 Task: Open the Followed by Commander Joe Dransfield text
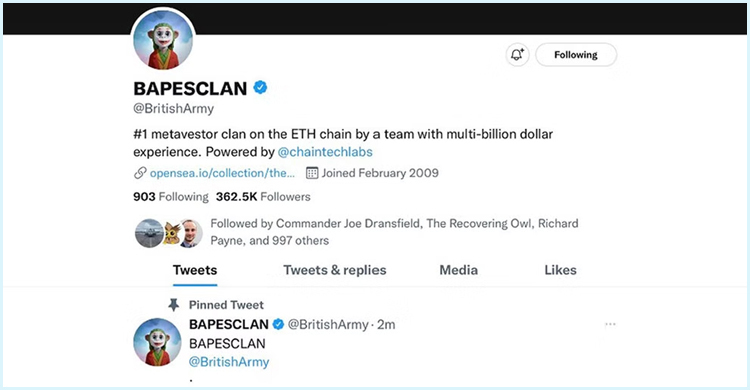point(394,232)
